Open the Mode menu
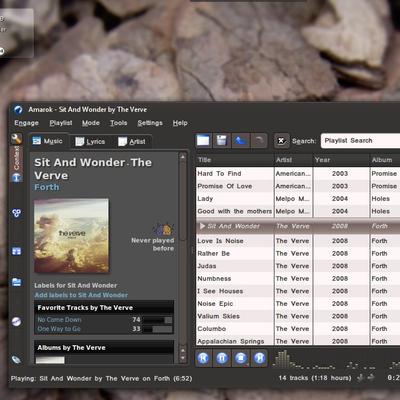This screenshot has height=400, width=400. [91, 123]
